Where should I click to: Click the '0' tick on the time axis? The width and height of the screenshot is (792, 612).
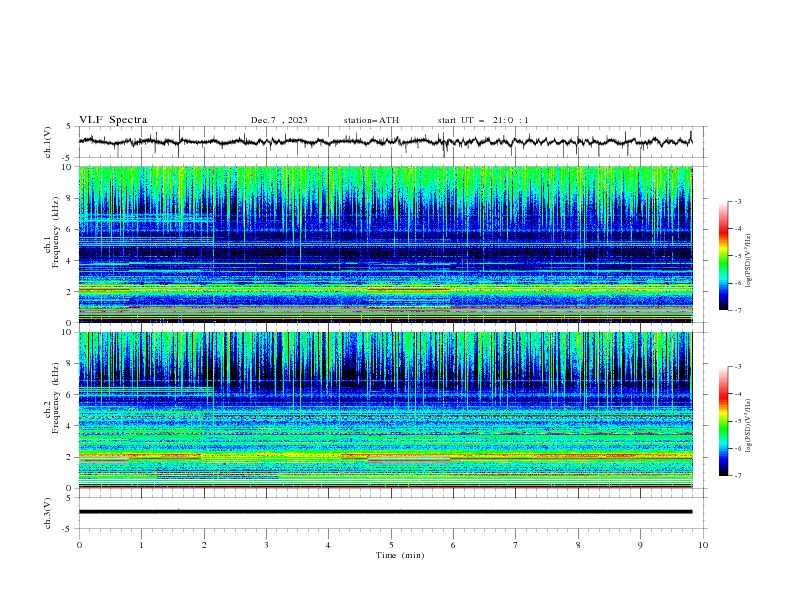79,545
